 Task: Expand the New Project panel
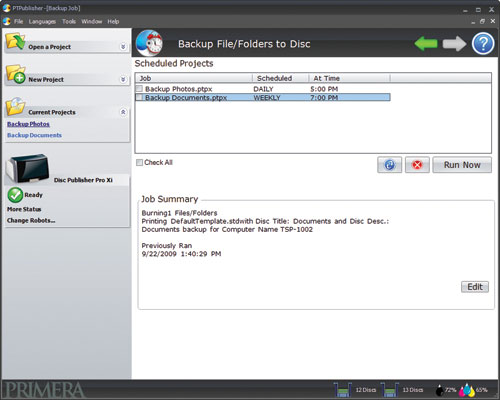[x=123, y=79]
